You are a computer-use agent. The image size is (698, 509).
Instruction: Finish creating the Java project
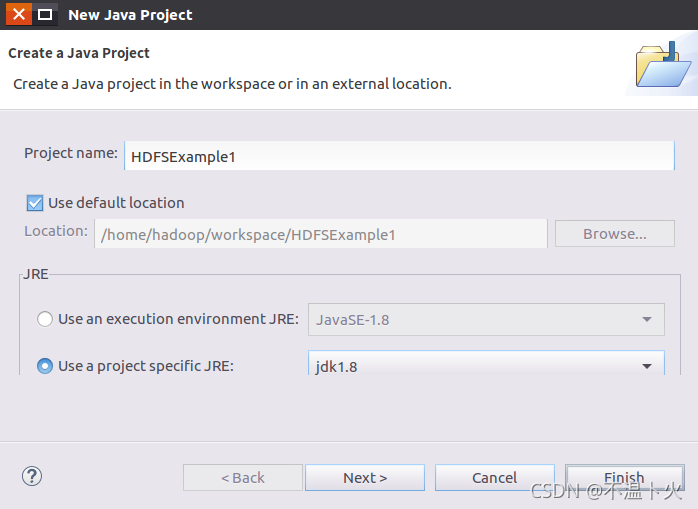point(625,477)
